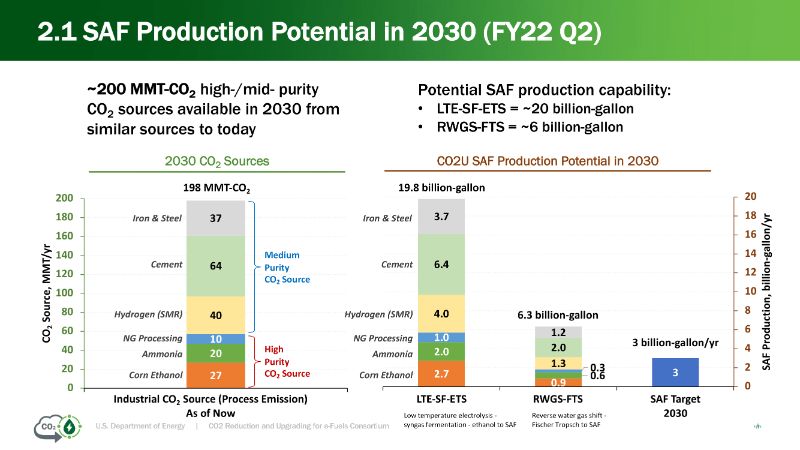Click the blue SAF Target 2030 bar
Image resolution: width=800 pixels, height=450 pixels.
pos(675,372)
